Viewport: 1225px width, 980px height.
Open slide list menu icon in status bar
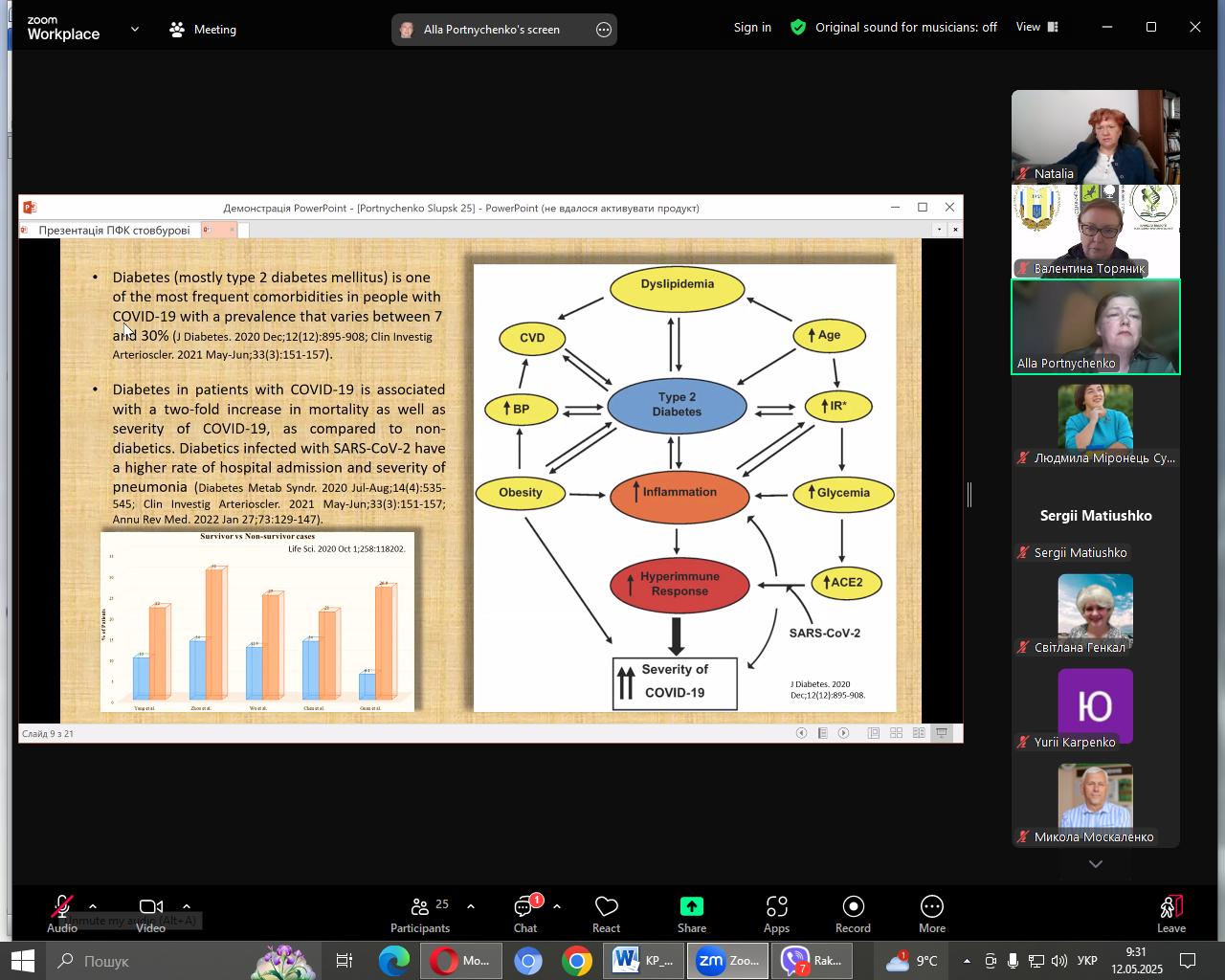[x=823, y=733]
